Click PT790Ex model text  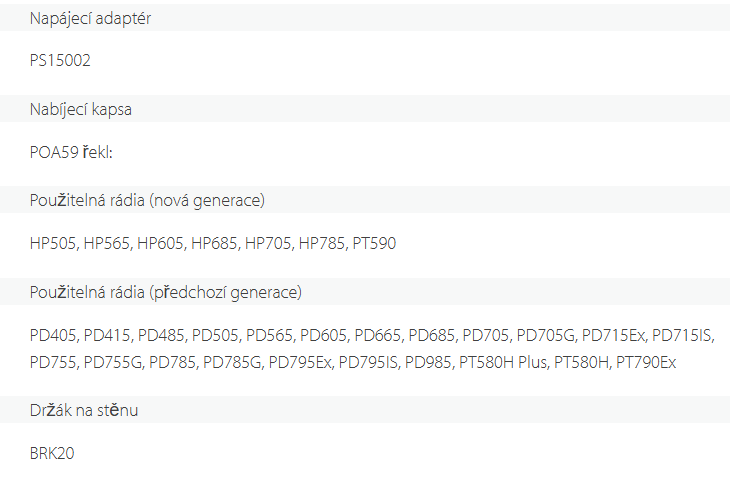coord(646,362)
